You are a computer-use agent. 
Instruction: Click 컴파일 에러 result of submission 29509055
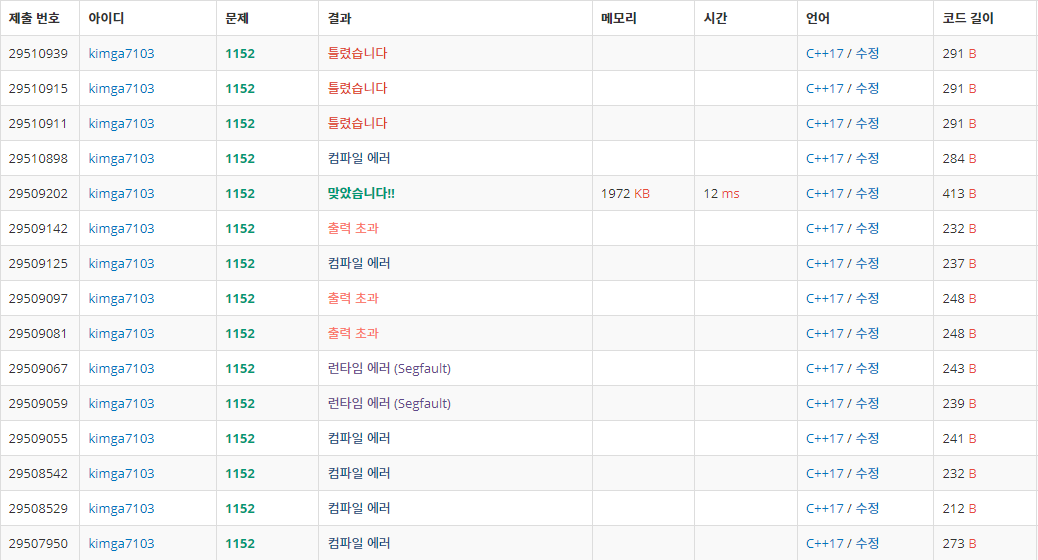(x=359, y=438)
